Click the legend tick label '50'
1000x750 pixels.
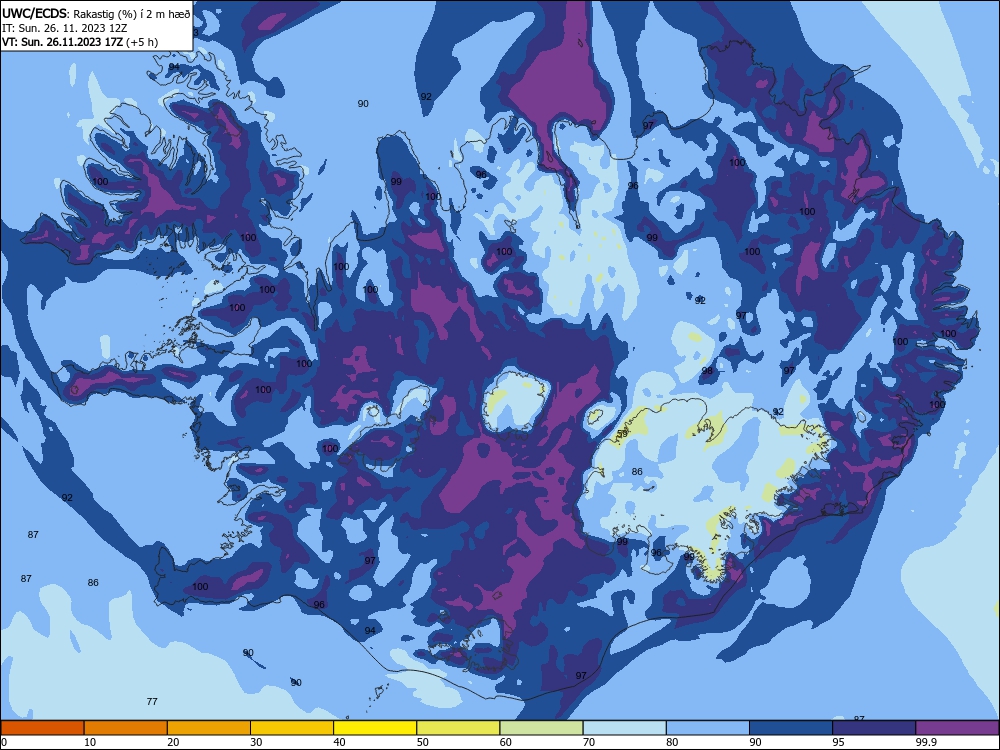(423, 742)
